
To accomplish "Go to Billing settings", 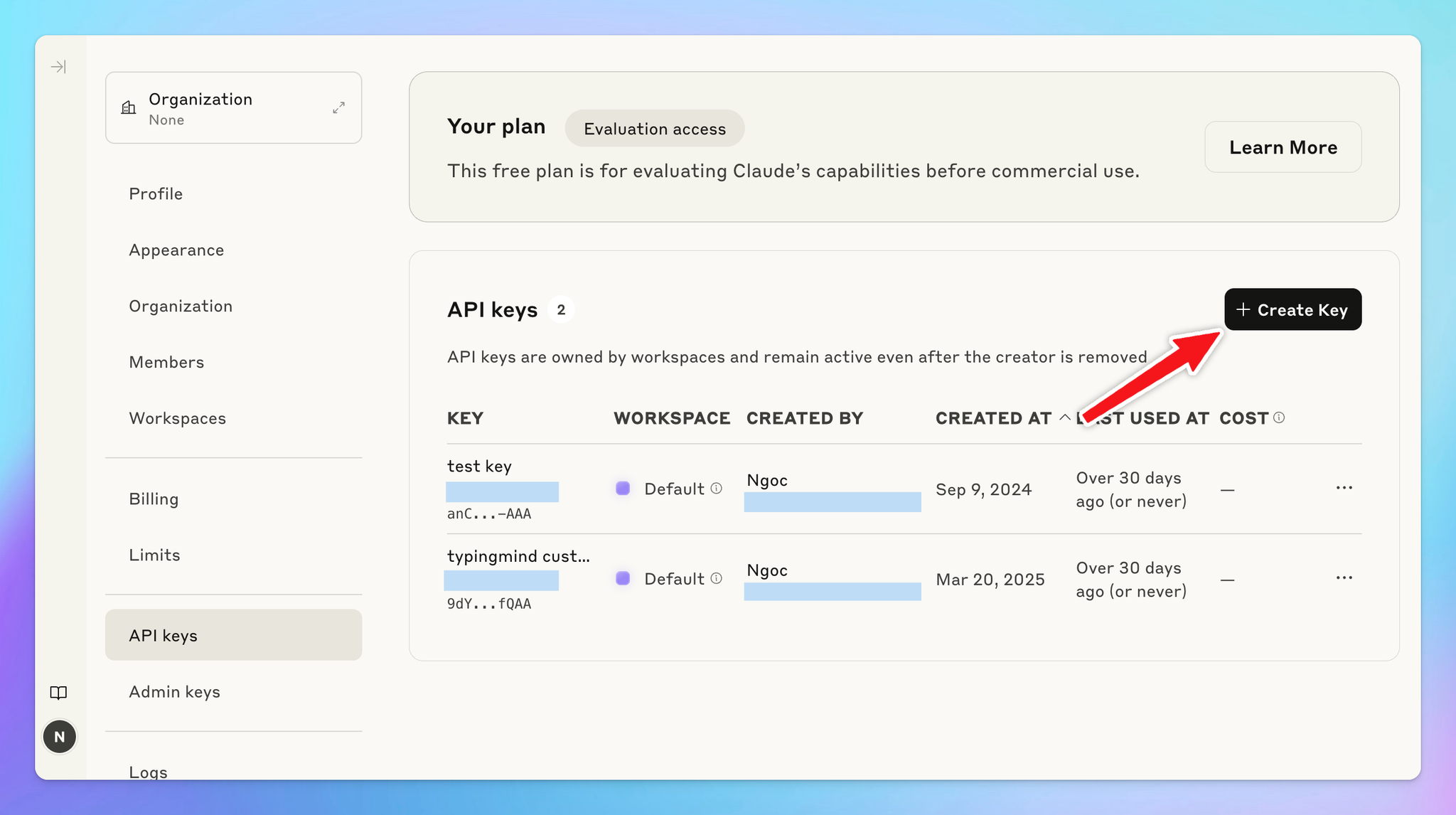I will [x=154, y=499].
